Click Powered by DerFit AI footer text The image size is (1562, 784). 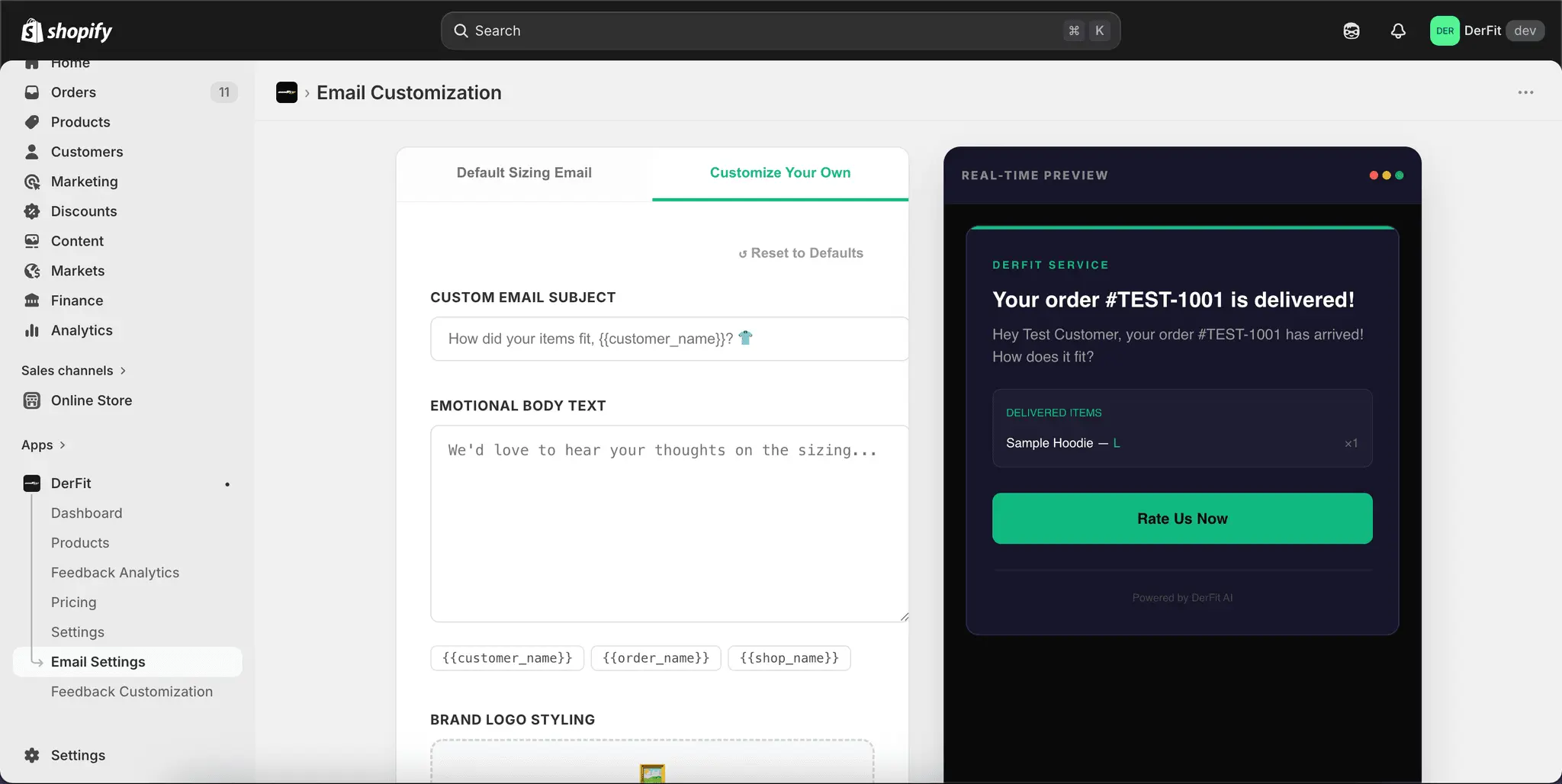click(1182, 598)
